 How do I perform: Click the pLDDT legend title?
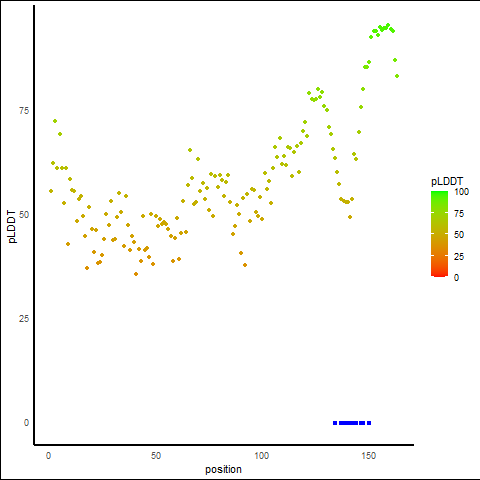[x=447, y=181]
